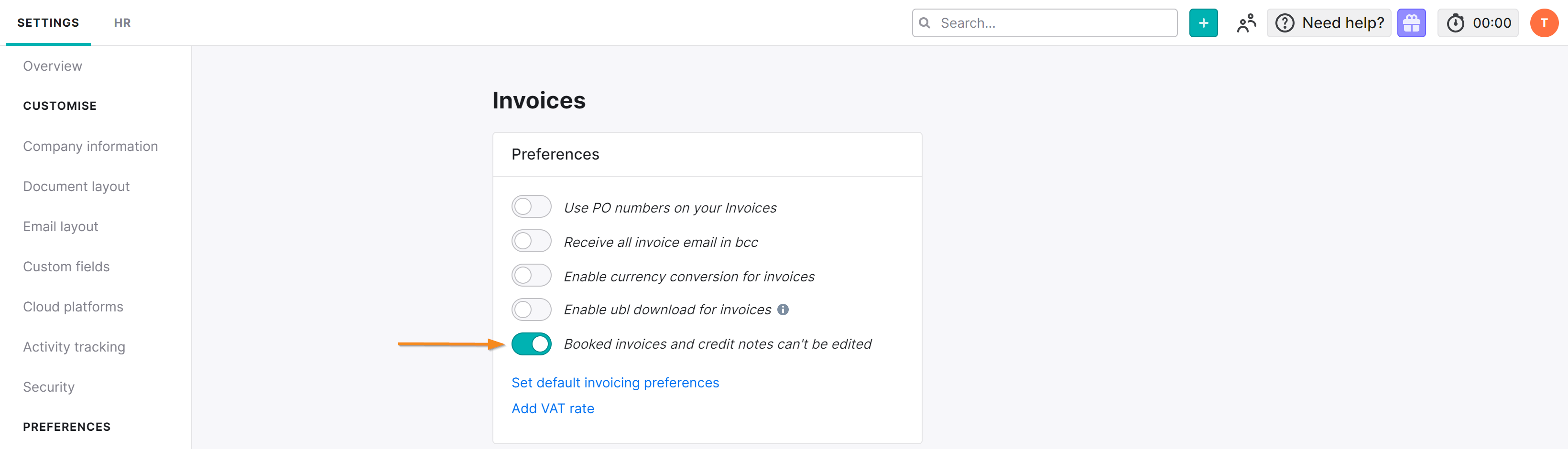Image resolution: width=1568 pixels, height=449 pixels.
Task: Toggle receive all invoice email in bcc
Action: [531, 242]
